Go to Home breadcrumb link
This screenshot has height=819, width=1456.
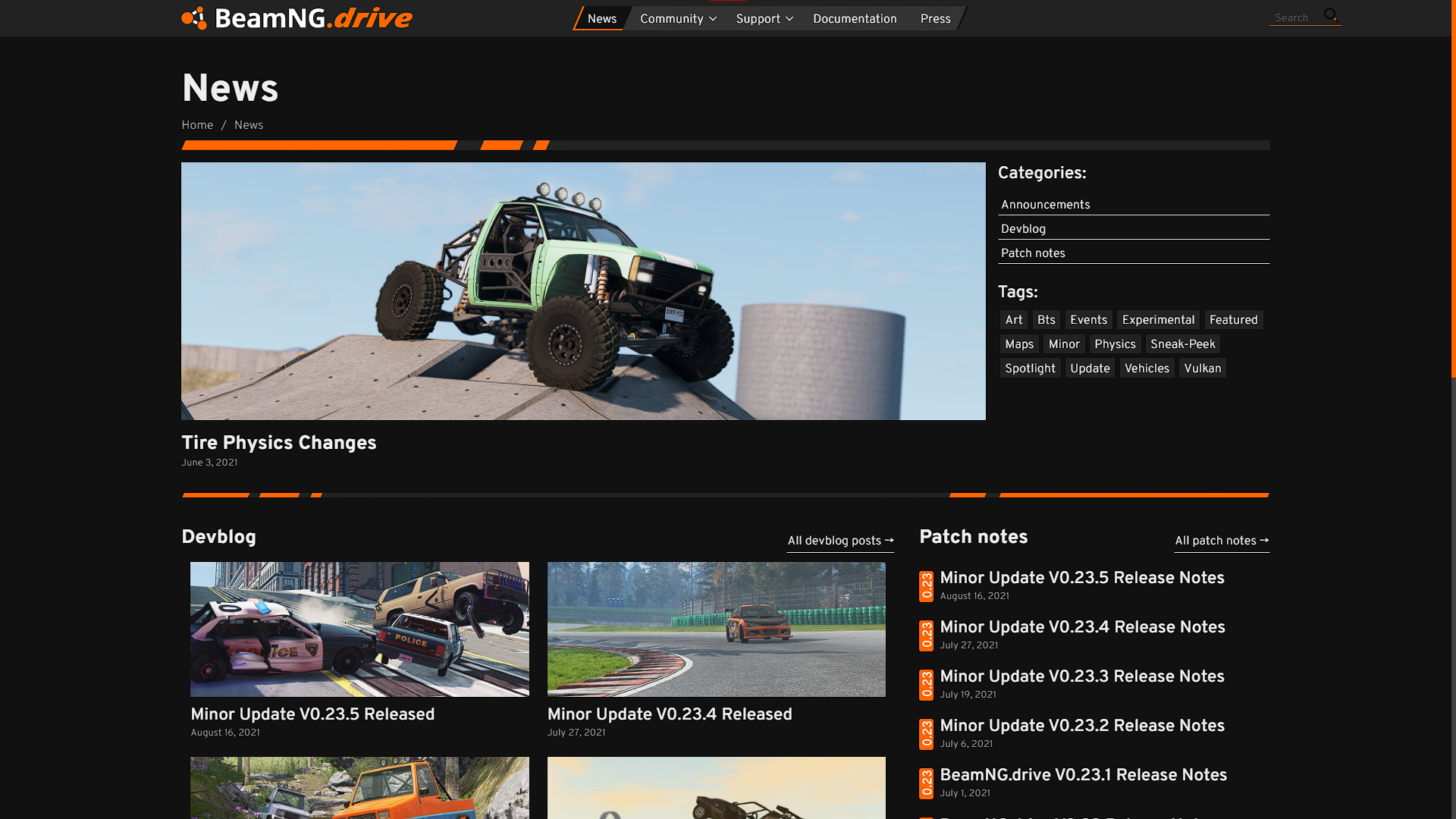[197, 125]
